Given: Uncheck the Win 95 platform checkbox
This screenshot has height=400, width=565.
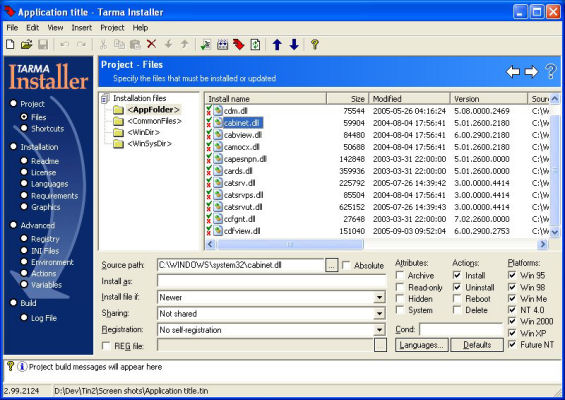Looking at the screenshot, I should [512, 275].
